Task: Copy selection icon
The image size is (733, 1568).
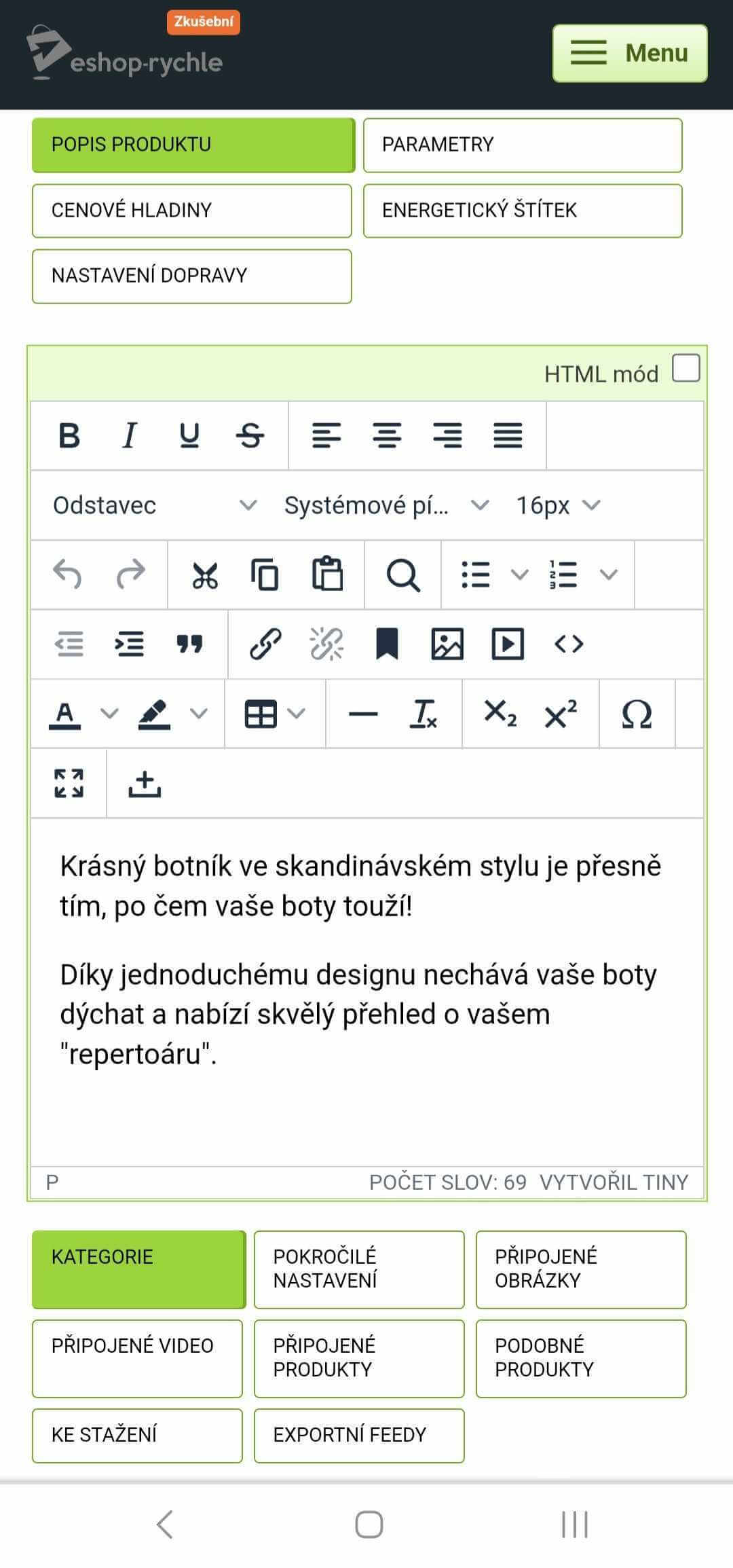Action: point(265,575)
